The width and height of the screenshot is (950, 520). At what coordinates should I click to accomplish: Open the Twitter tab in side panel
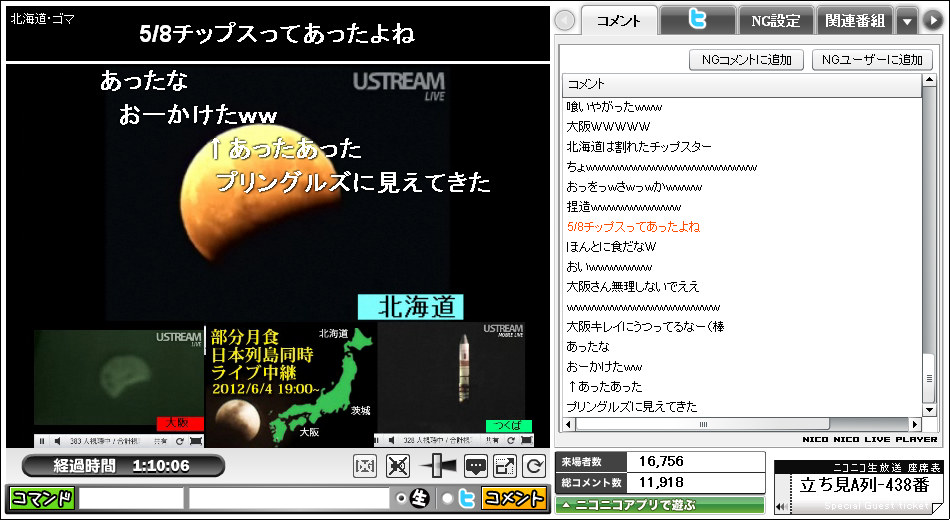697,21
